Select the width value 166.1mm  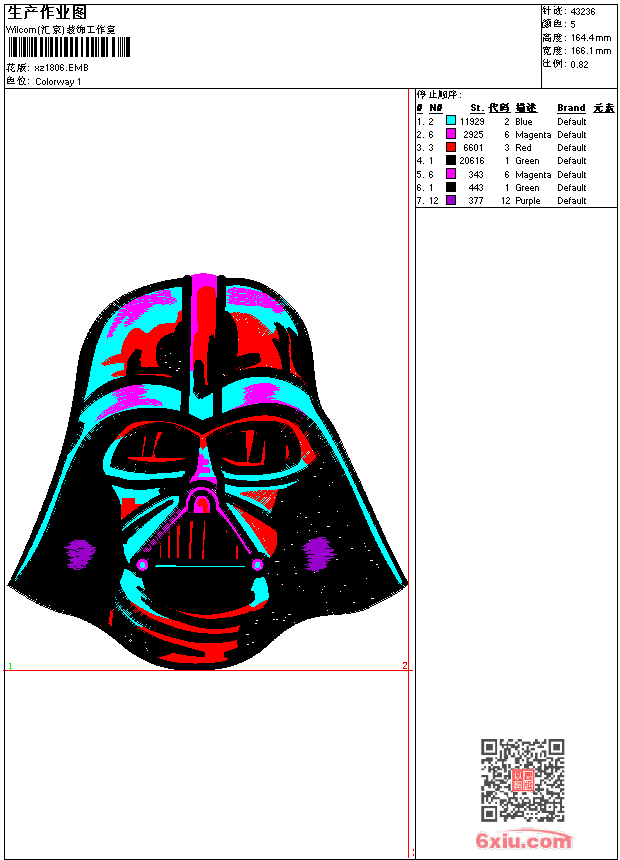click(x=591, y=51)
